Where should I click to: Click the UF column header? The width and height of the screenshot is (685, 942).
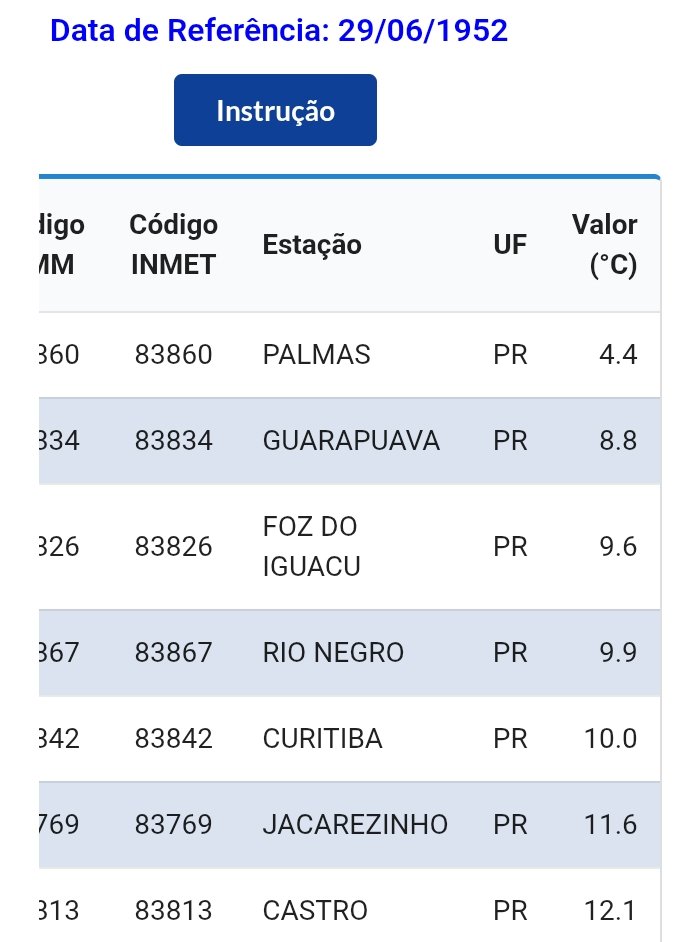pos(510,245)
